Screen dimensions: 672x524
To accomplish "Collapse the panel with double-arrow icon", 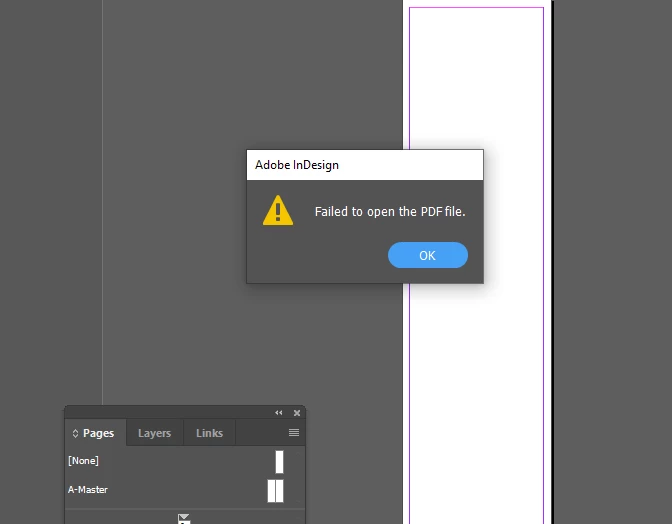I will click(279, 413).
